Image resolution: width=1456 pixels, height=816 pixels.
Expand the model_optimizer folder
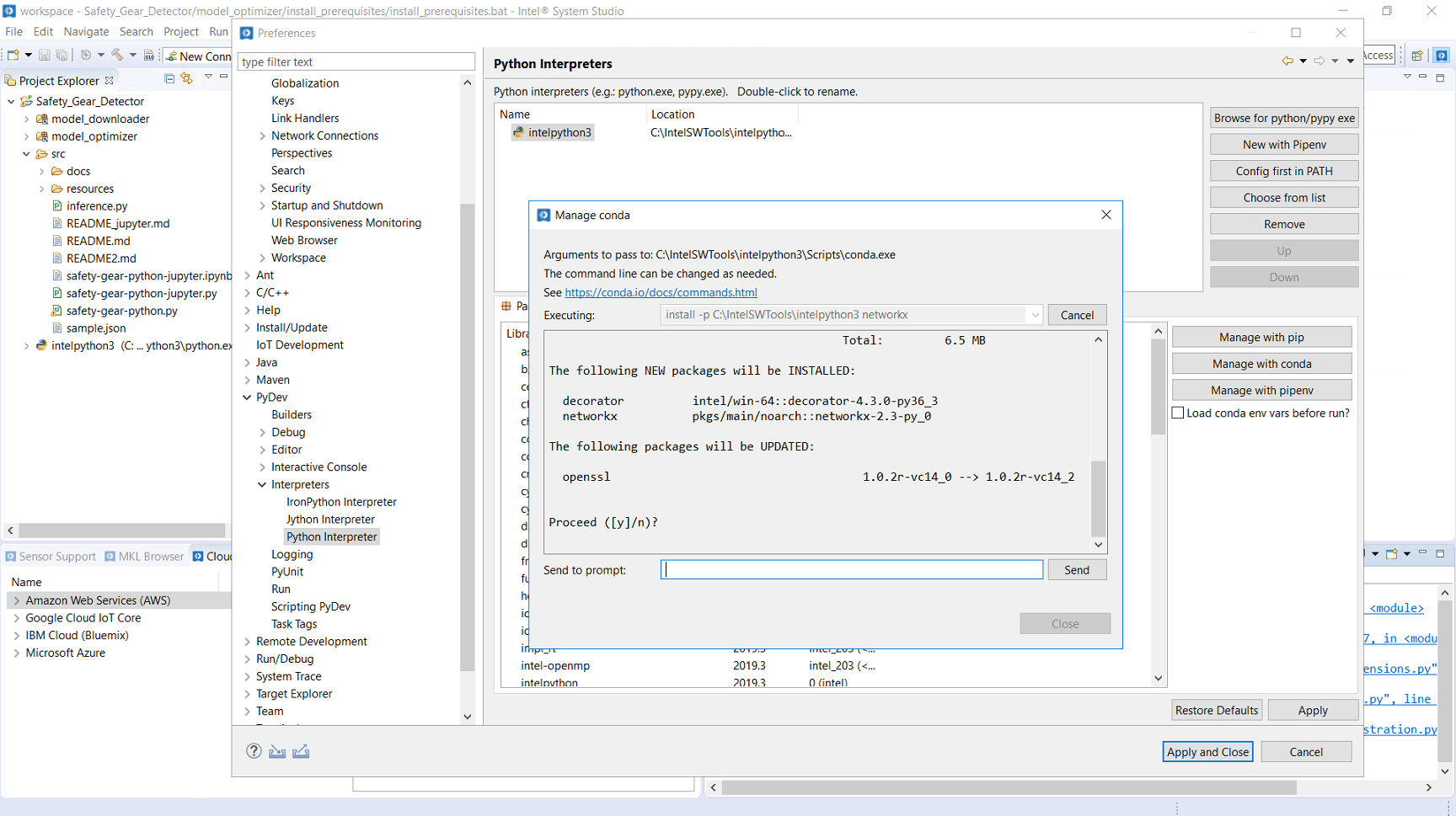[26, 136]
